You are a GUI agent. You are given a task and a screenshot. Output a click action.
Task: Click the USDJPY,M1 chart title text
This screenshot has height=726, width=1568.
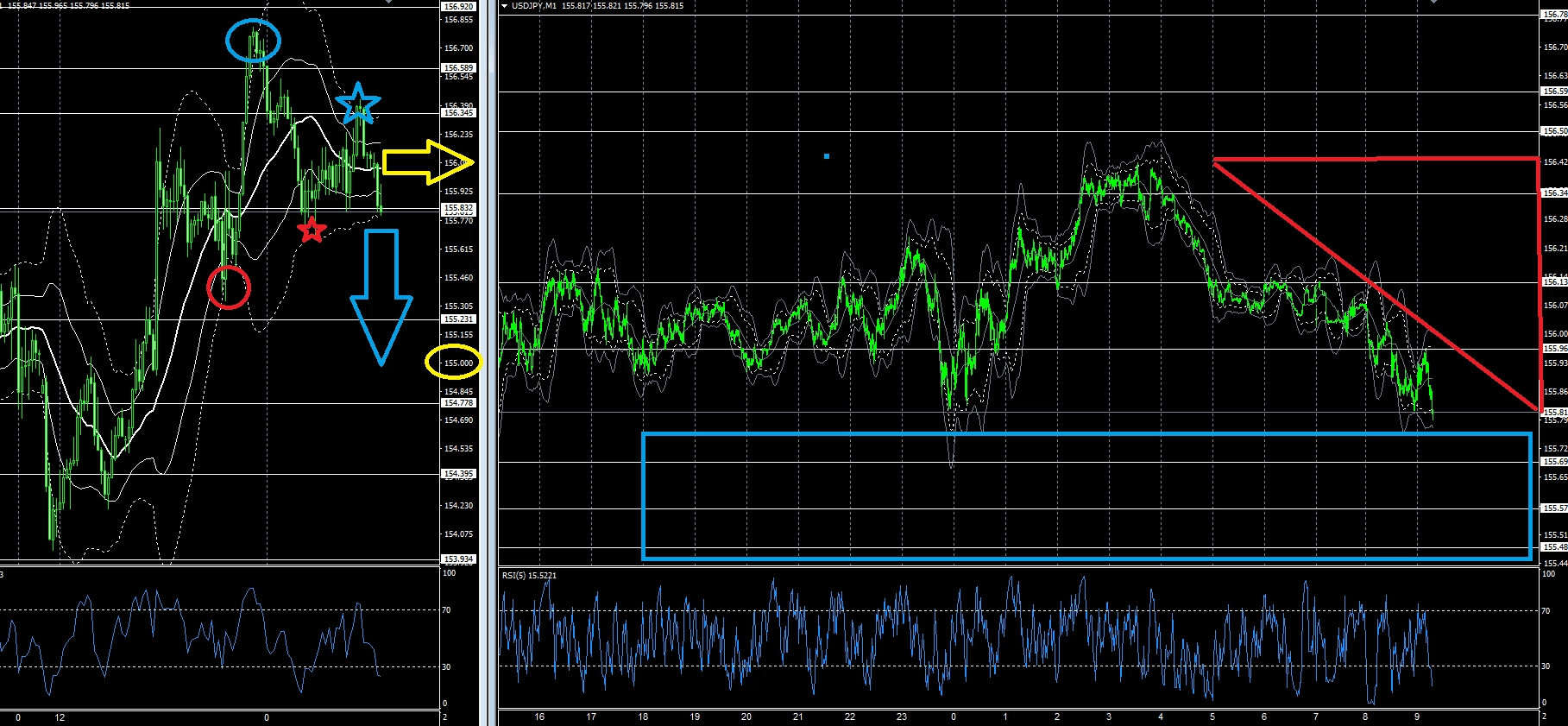(534, 6)
